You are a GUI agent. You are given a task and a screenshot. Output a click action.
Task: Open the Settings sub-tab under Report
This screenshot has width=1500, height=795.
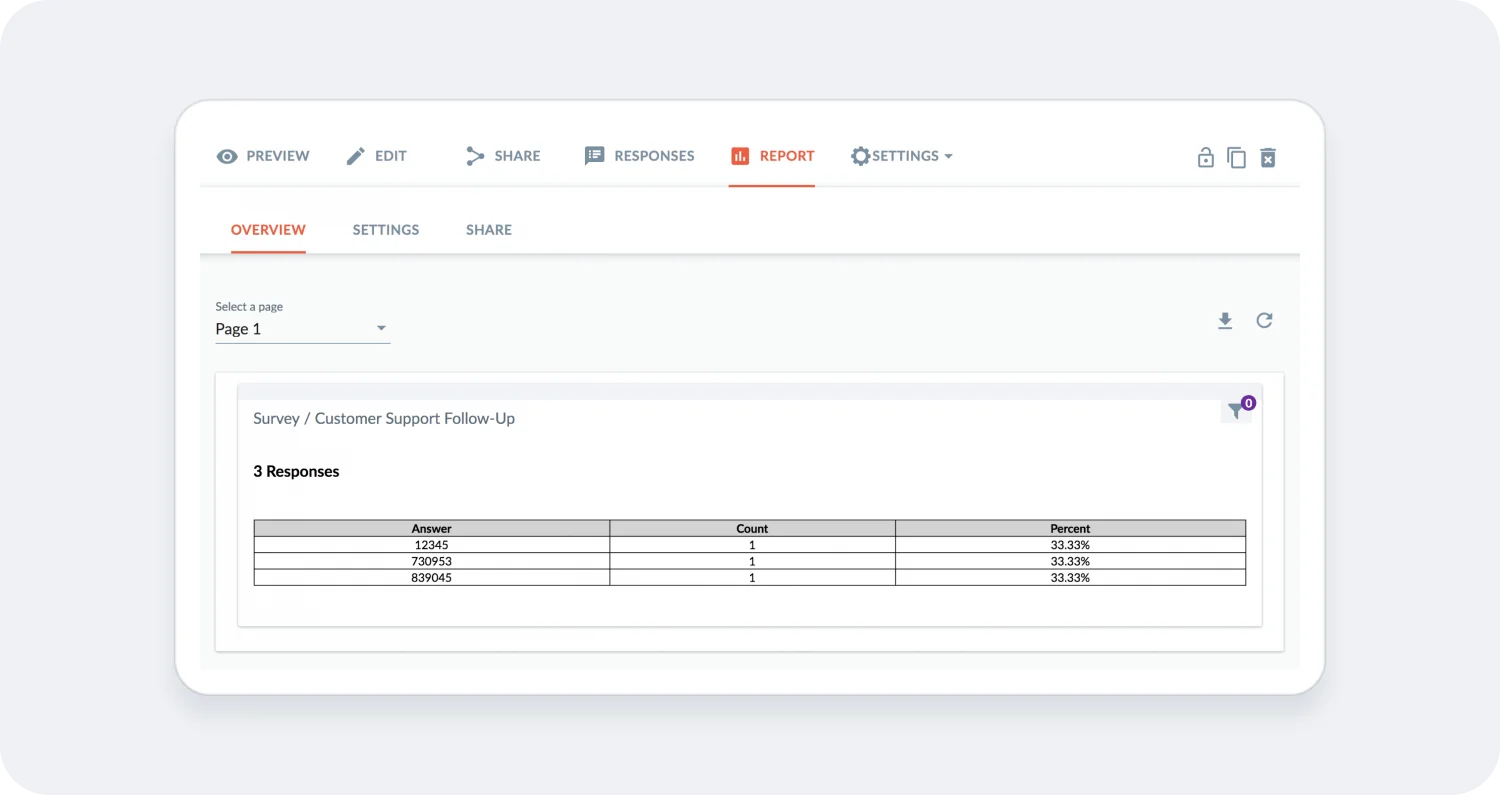[386, 230]
